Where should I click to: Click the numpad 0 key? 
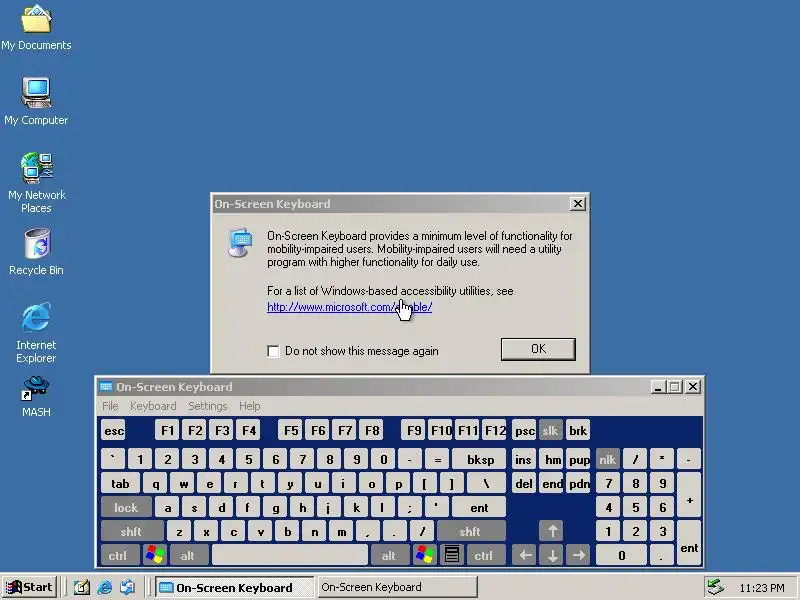coord(620,555)
